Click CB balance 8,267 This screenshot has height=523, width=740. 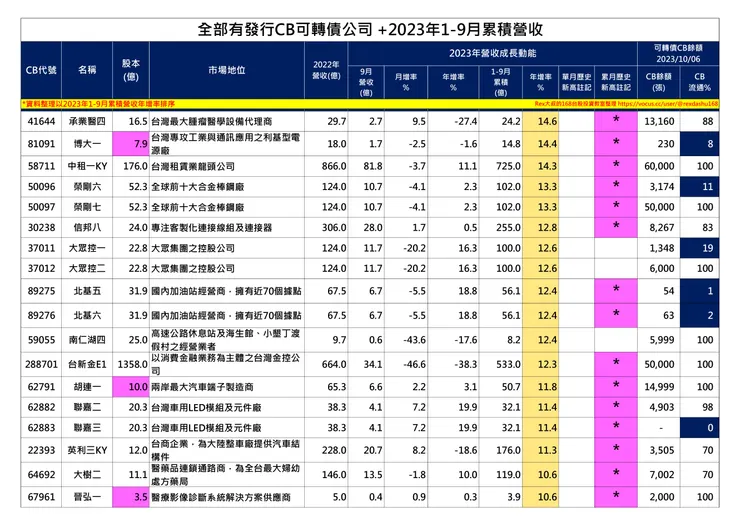[x=662, y=228]
